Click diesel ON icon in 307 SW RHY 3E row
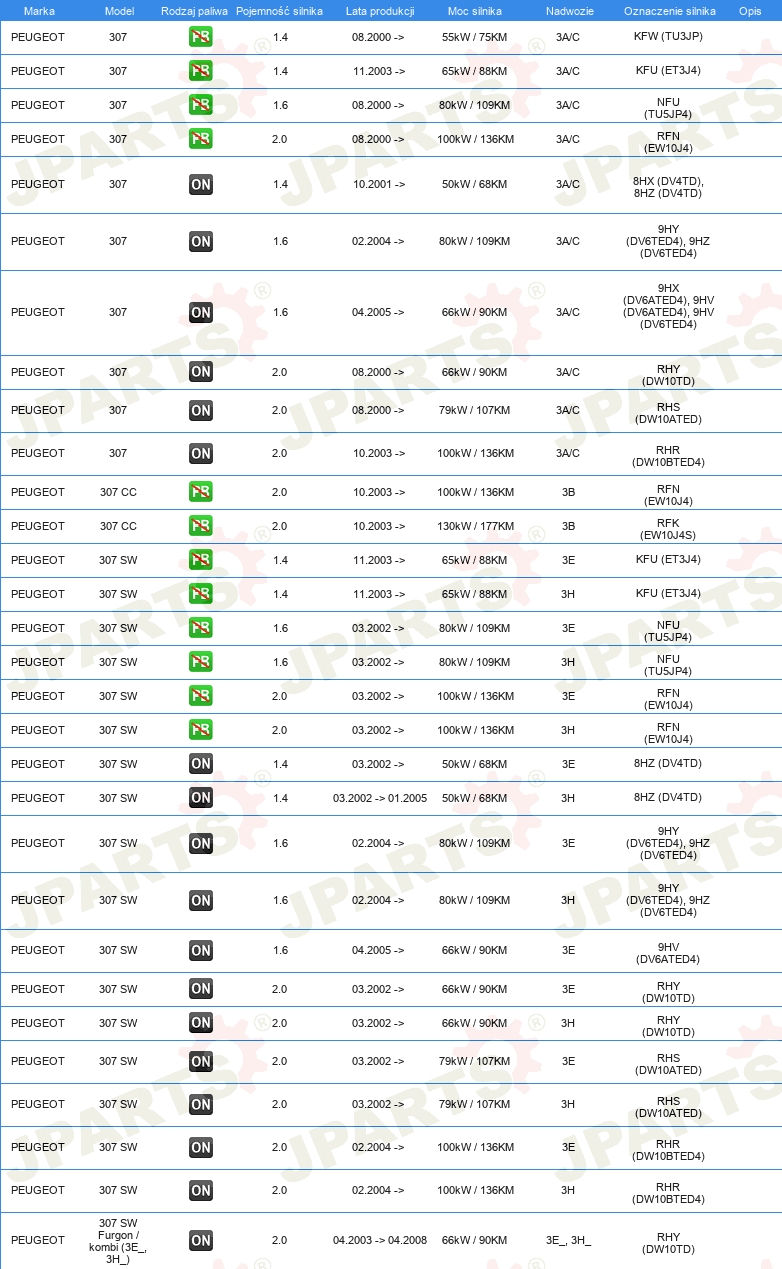The height and width of the screenshot is (1269, 782). [x=200, y=989]
